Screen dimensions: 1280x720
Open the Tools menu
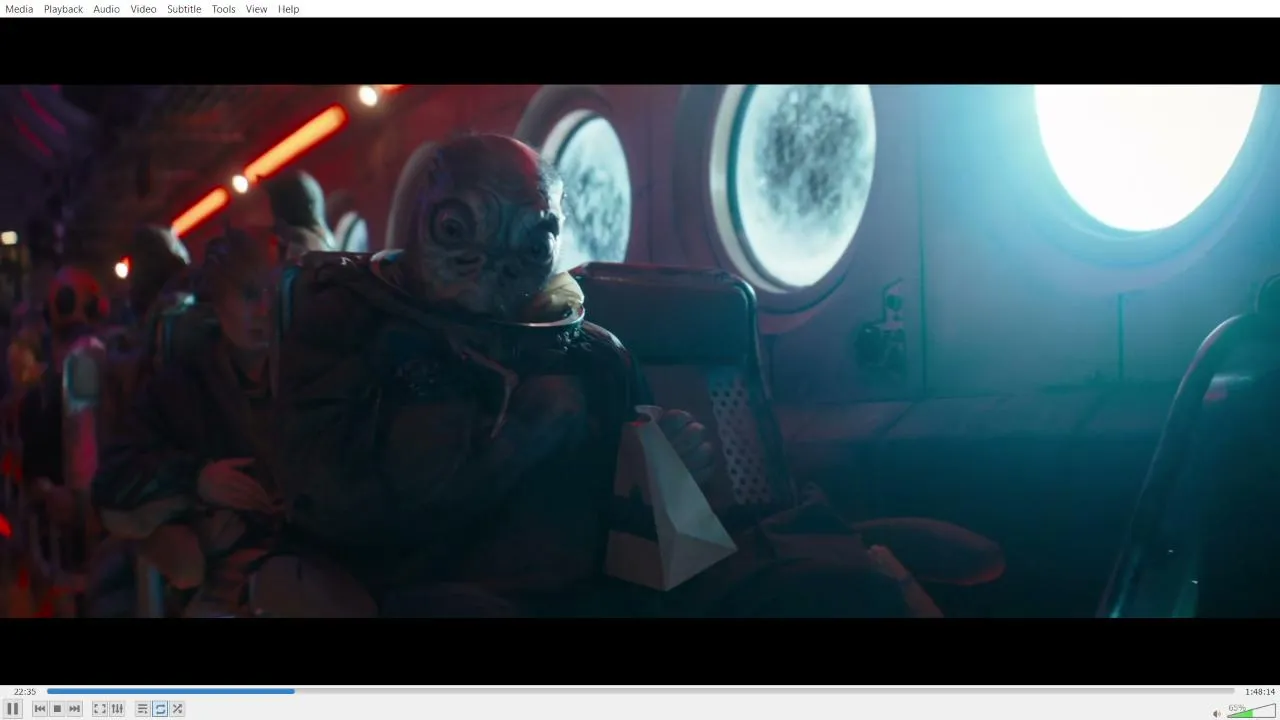pyautogui.click(x=224, y=9)
